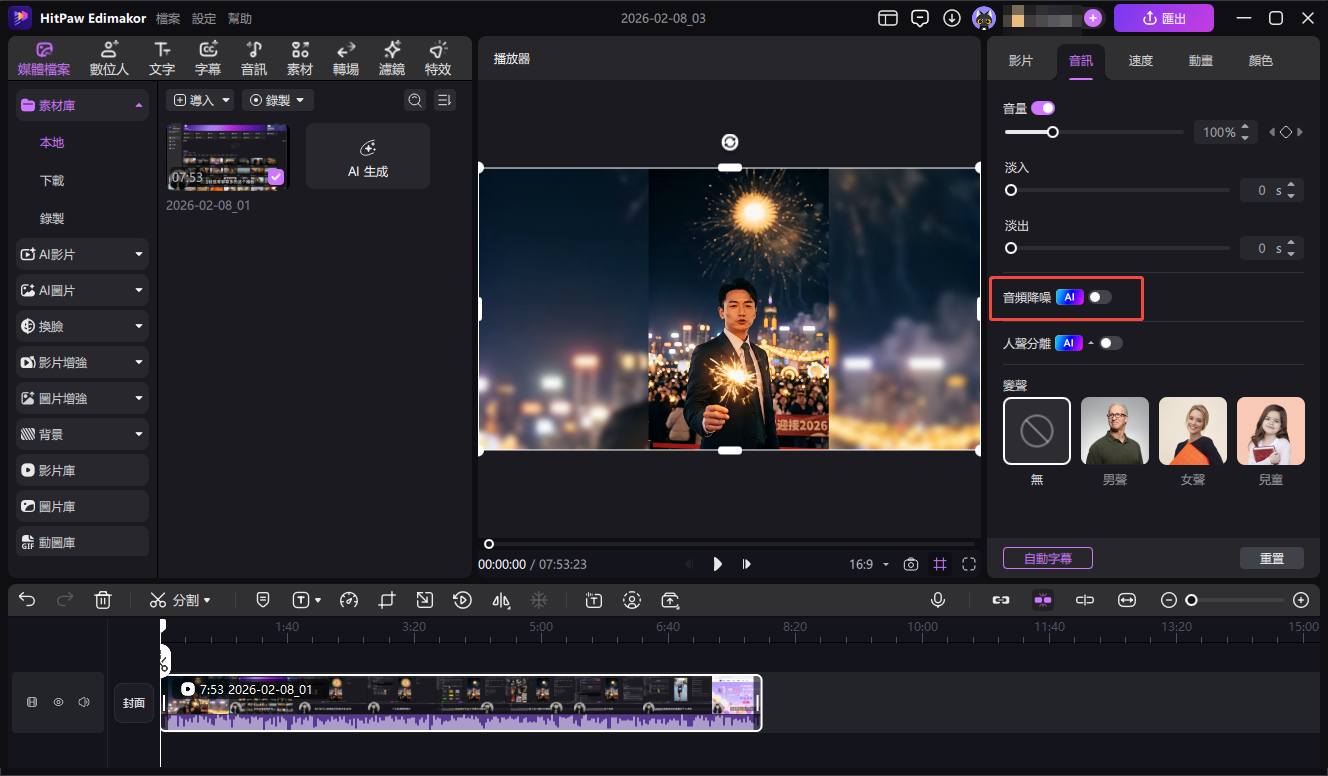Click the delete (trash) icon in timeline toolbar
This screenshot has width=1328, height=776.
point(102,600)
